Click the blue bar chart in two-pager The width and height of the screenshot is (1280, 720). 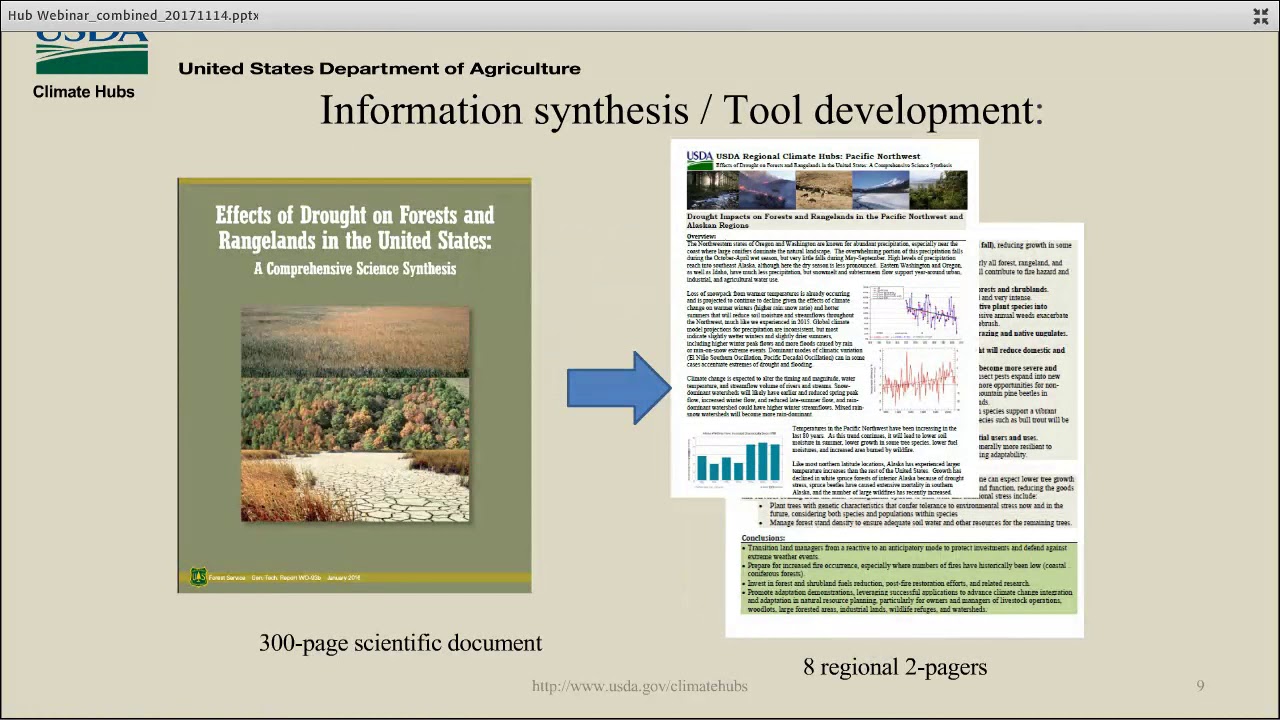(x=735, y=459)
